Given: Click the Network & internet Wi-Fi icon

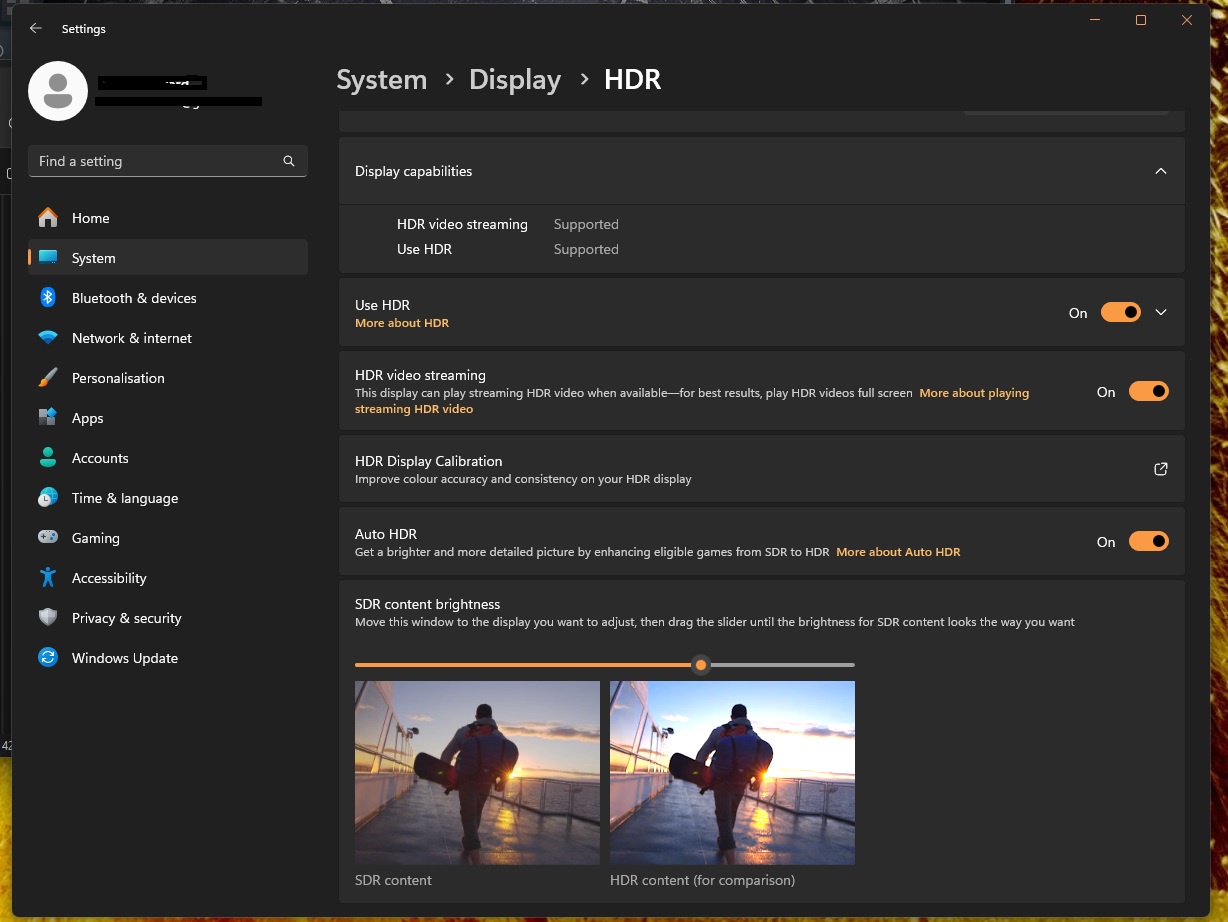Looking at the screenshot, I should pyautogui.click(x=48, y=338).
